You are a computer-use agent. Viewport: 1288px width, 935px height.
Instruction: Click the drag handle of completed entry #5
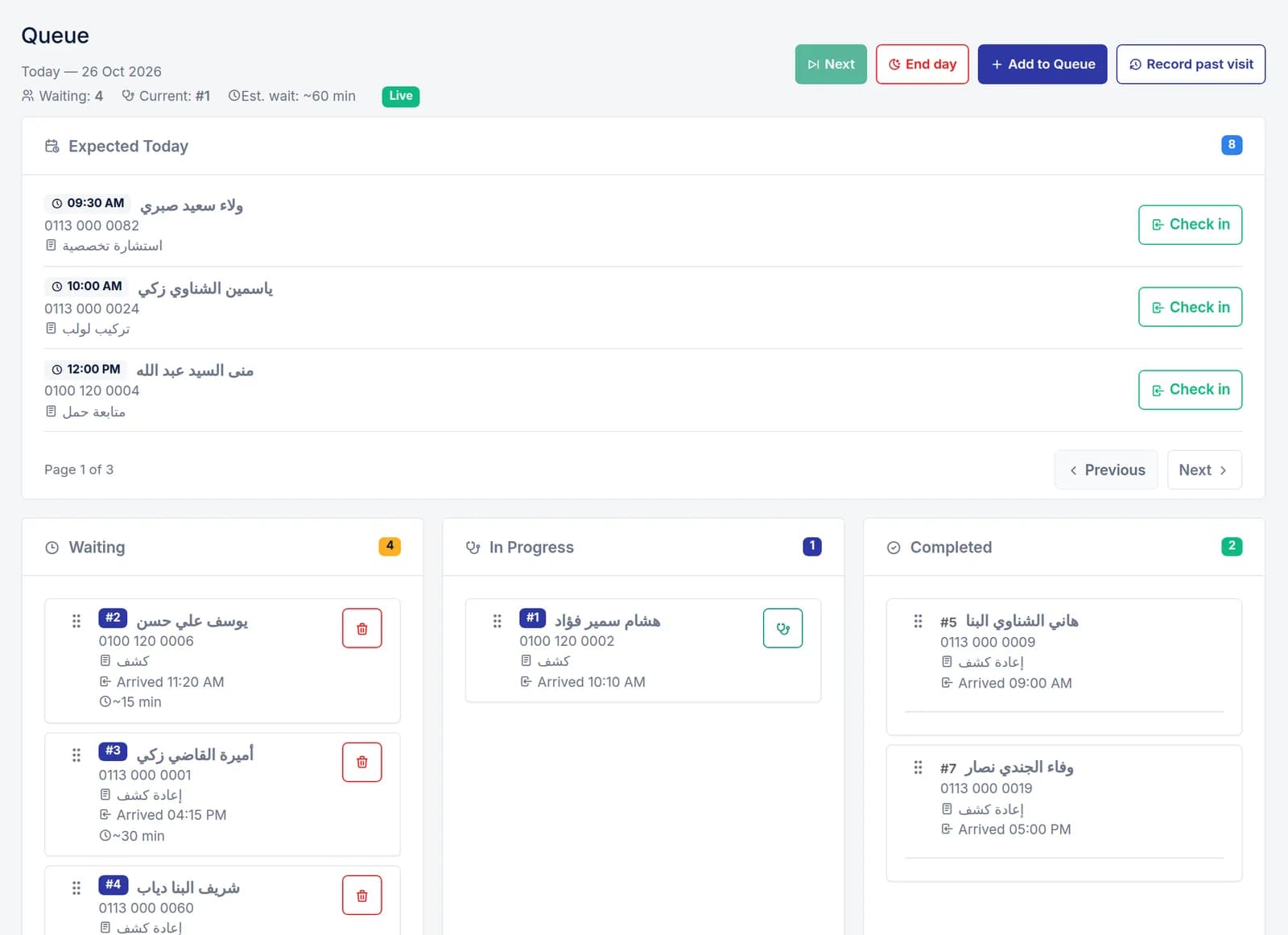pyautogui.click(x=918, y=621)
